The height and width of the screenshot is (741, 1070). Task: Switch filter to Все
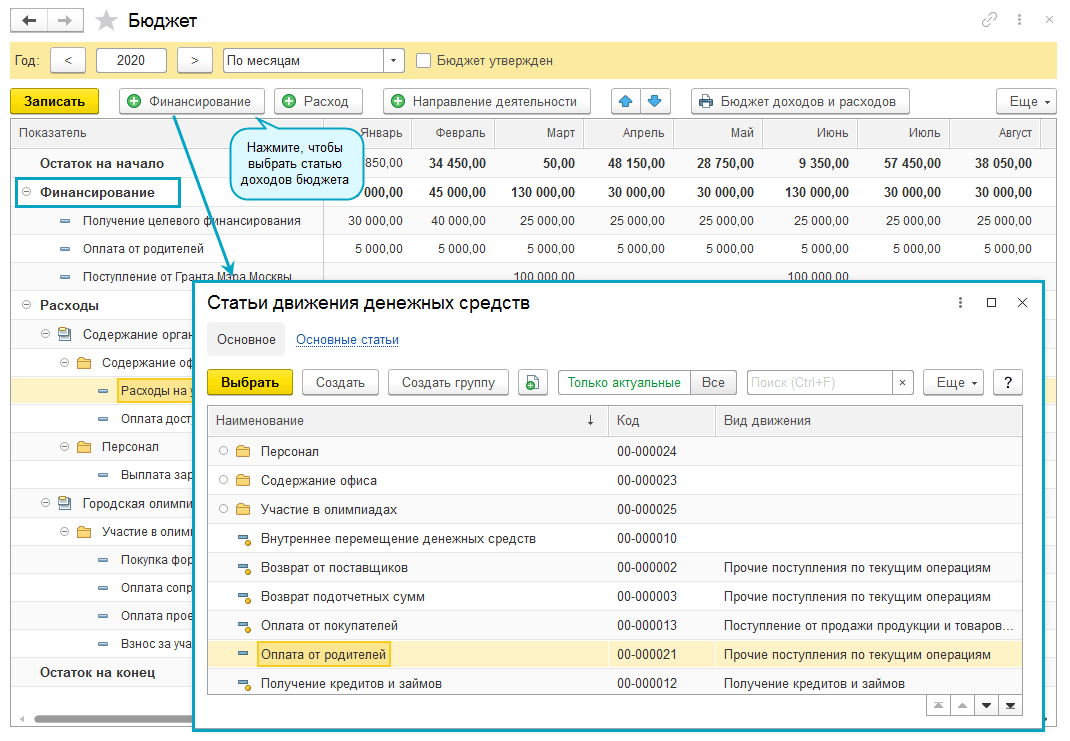[x=713, y=382]
